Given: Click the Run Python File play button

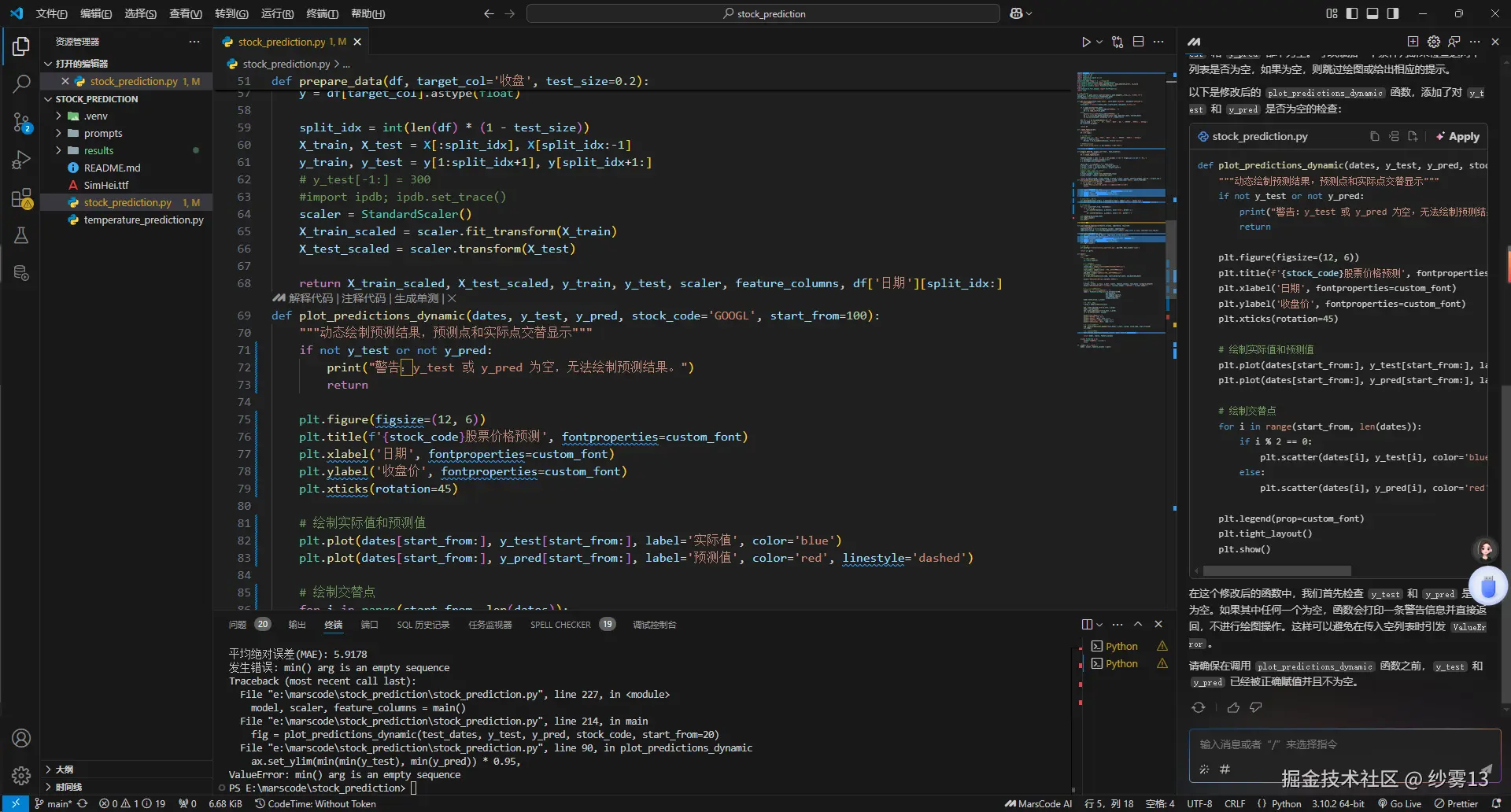Looking at the screenshot, I should pos(1086,42).
